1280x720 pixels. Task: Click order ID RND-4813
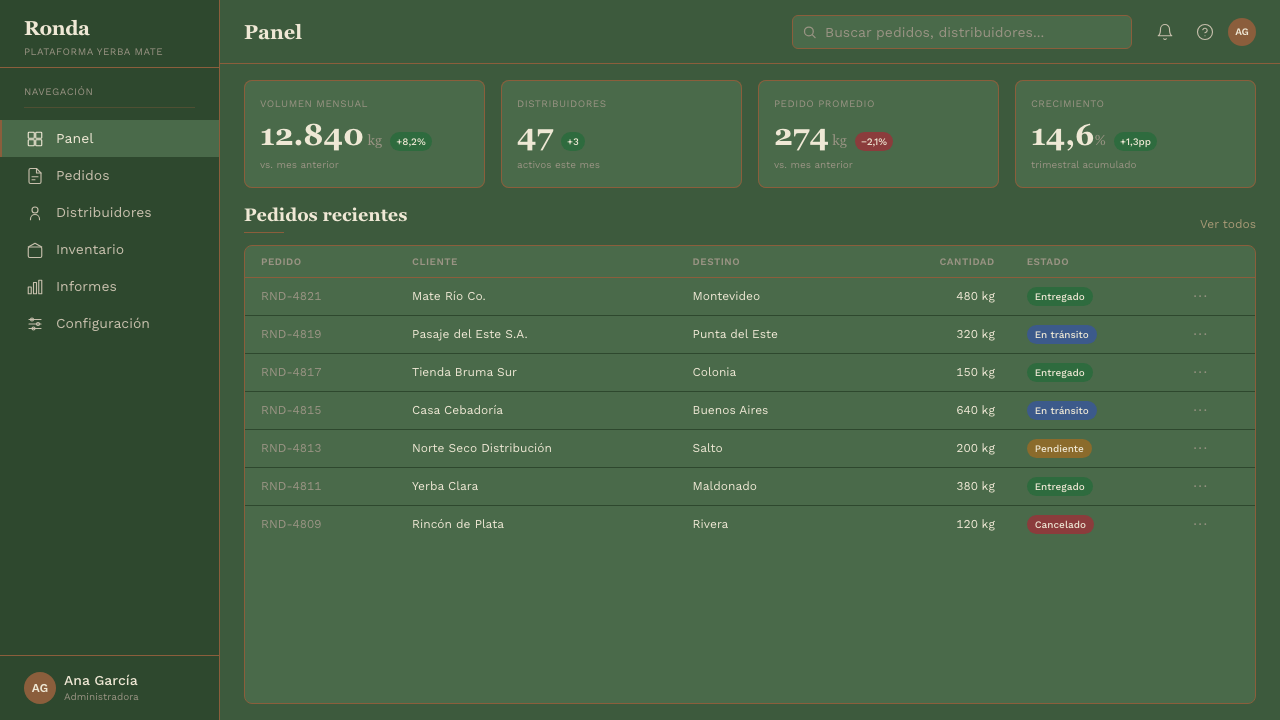(291, 448)
